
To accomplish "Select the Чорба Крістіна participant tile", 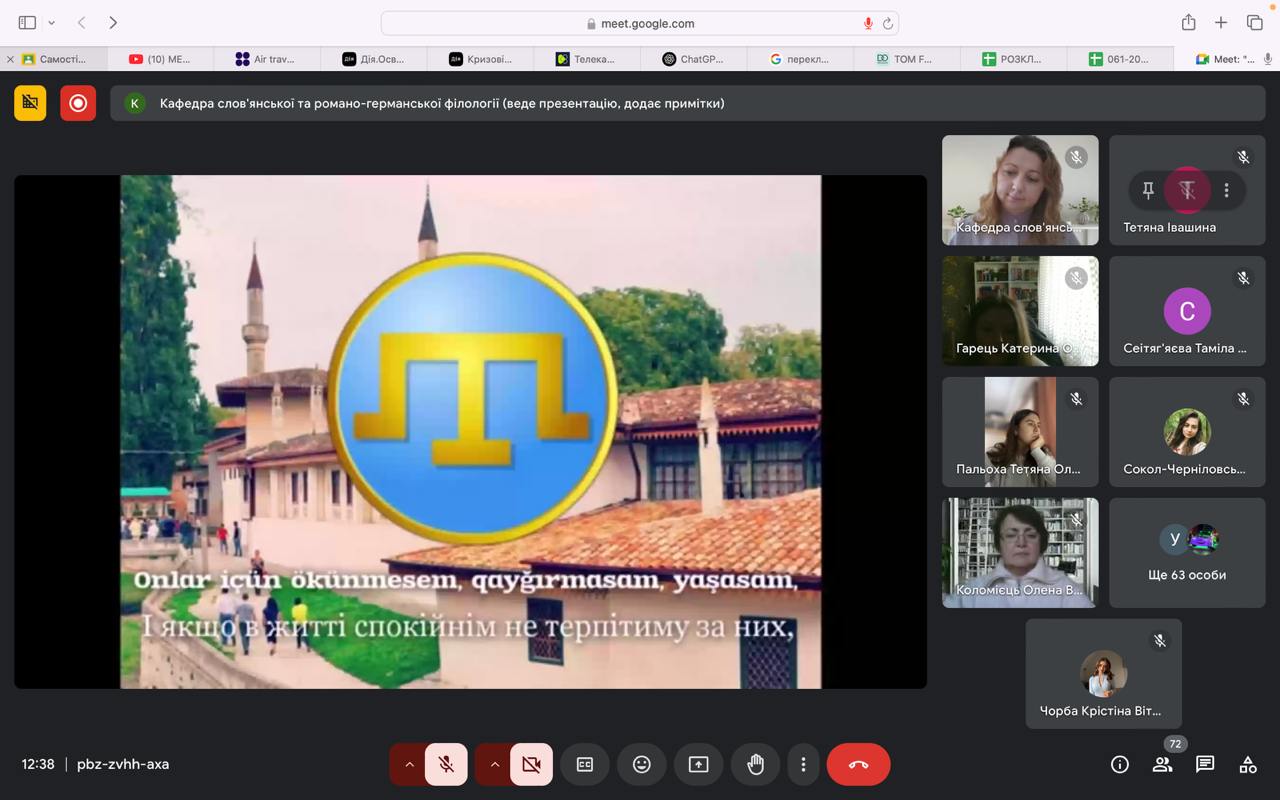I will click(x=1103, y=674).
